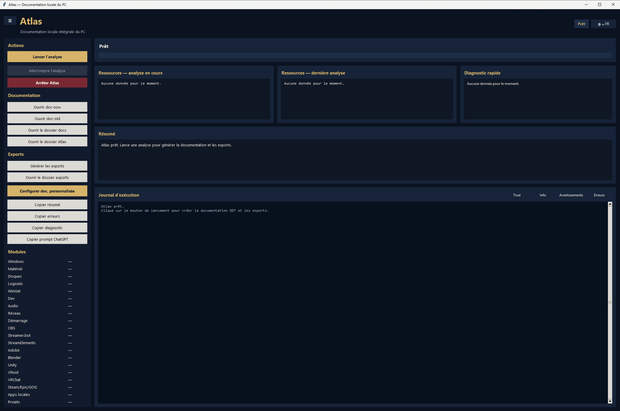
Task: Select the Projets module row
Action: 40,402
